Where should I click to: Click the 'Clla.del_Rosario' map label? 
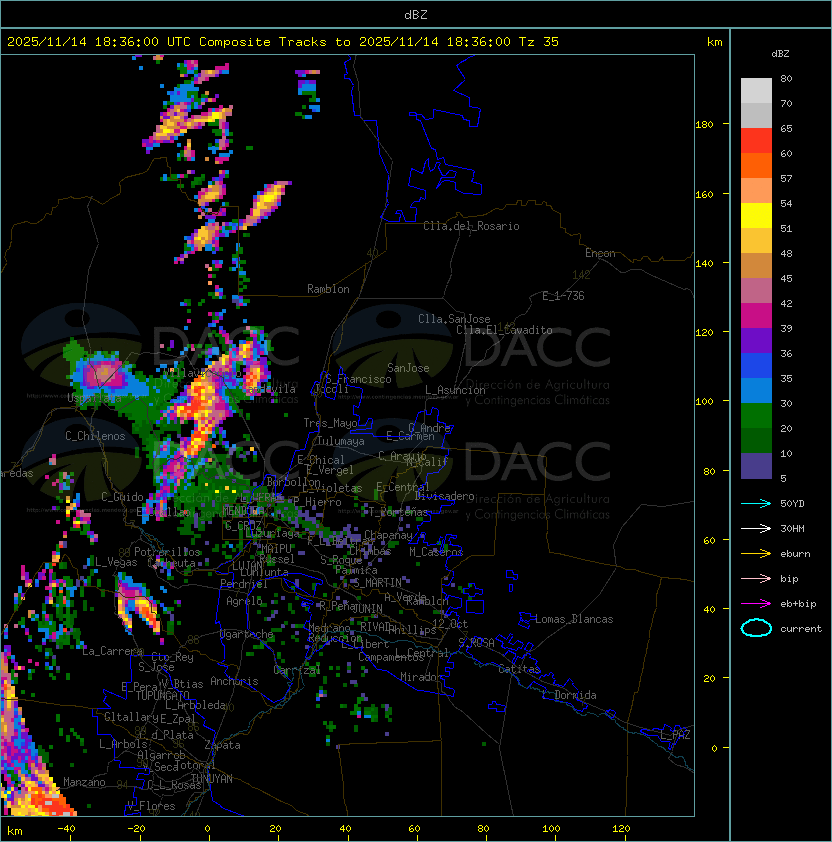tap(471, 226)
